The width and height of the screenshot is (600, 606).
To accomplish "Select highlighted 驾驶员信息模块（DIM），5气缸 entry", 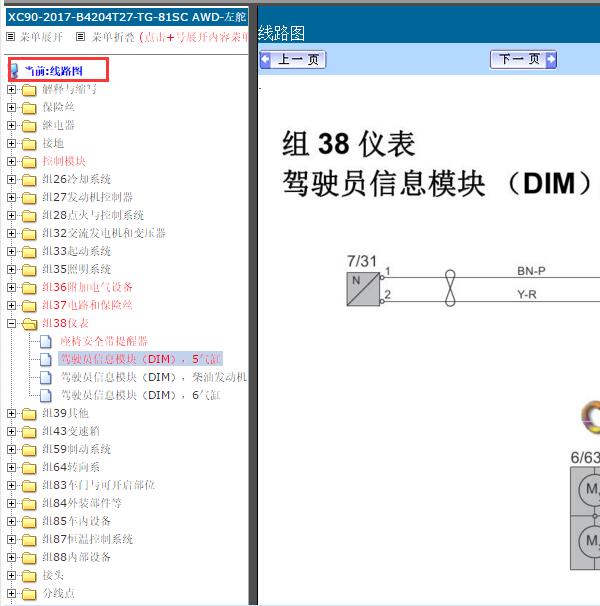I will pos(140,359).
